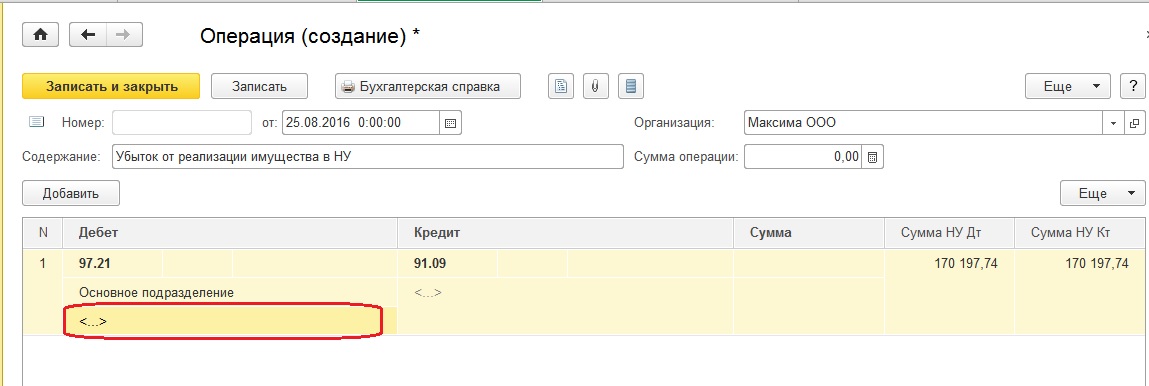Click the Записать button
Screen dimensions: 1149x386
(x=259, y=86)
